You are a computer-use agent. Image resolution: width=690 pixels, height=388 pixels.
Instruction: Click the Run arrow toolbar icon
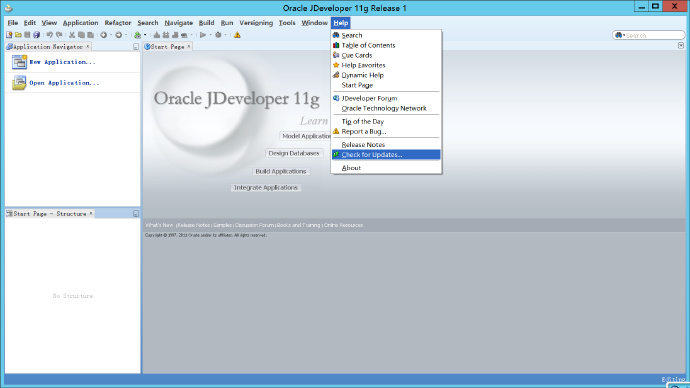(203, 35)
